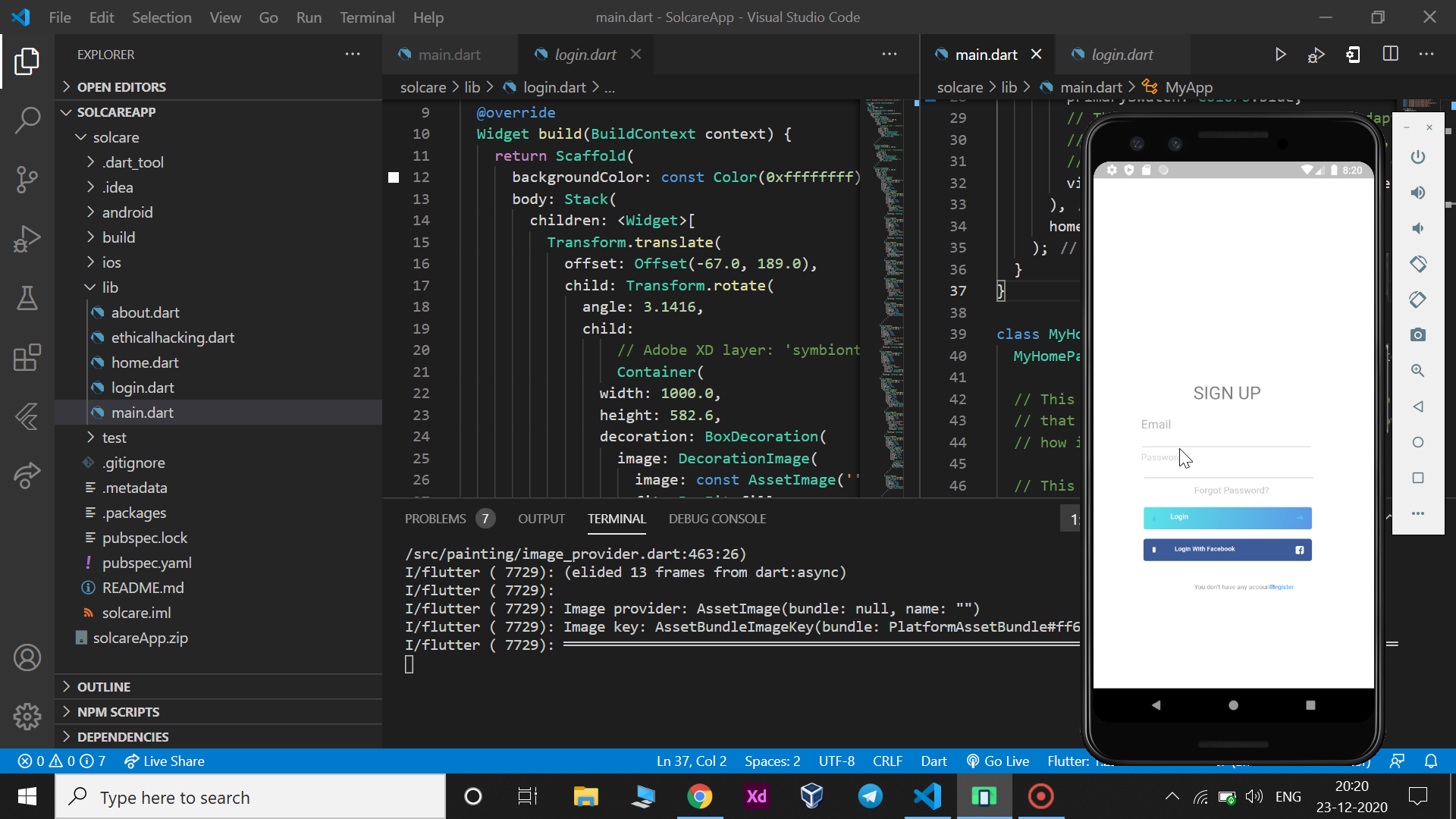
Task: Click Split Editor Right icon
Action: tap(1390, 55)
